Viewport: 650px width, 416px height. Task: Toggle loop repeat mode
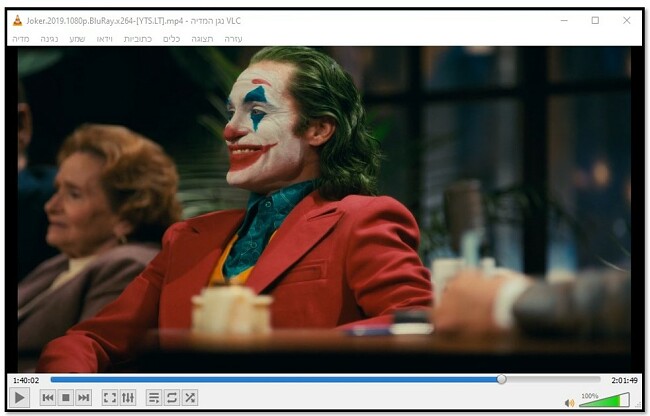(172, 398)
